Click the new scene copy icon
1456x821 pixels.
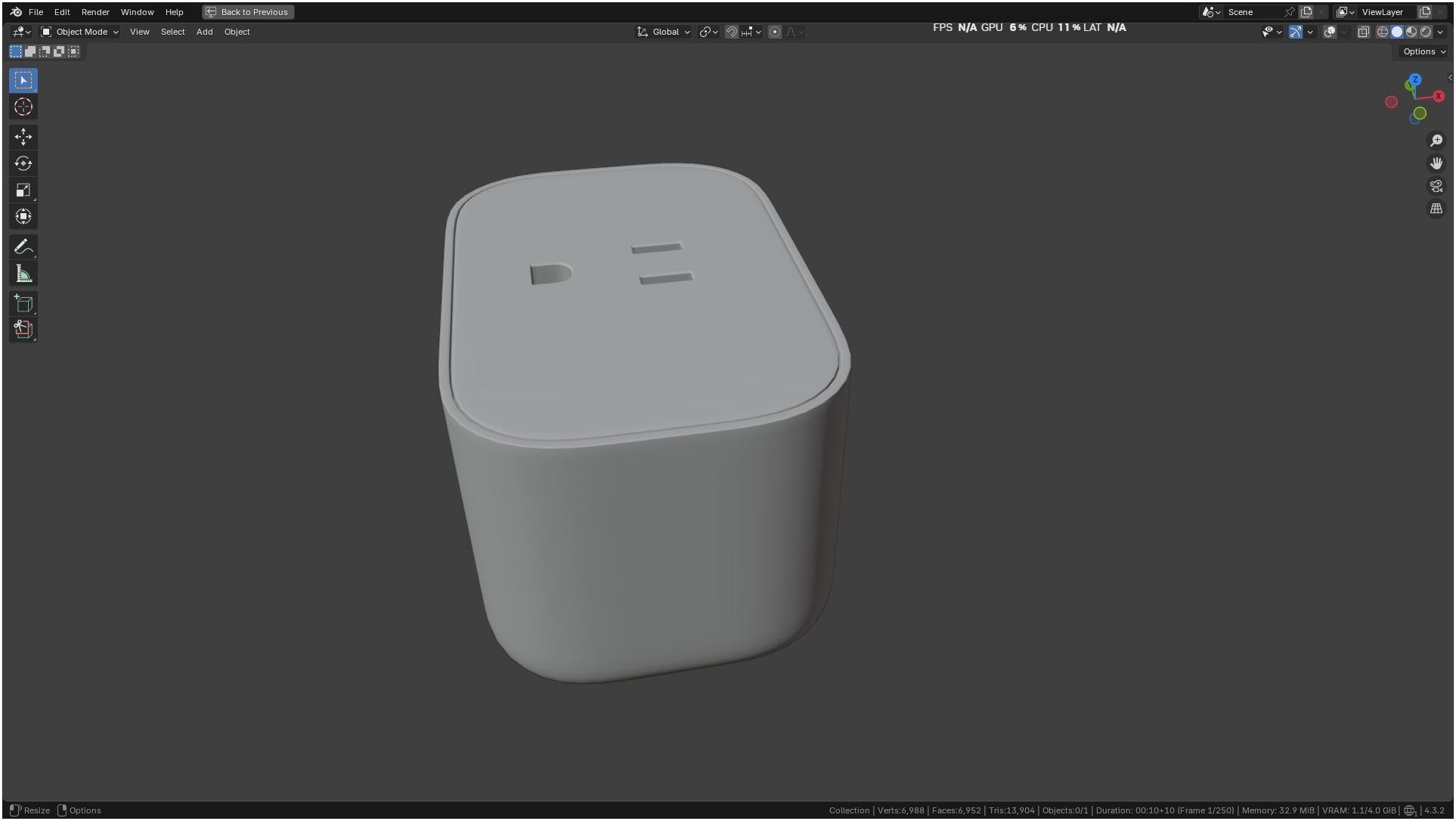click(1306, 12)
